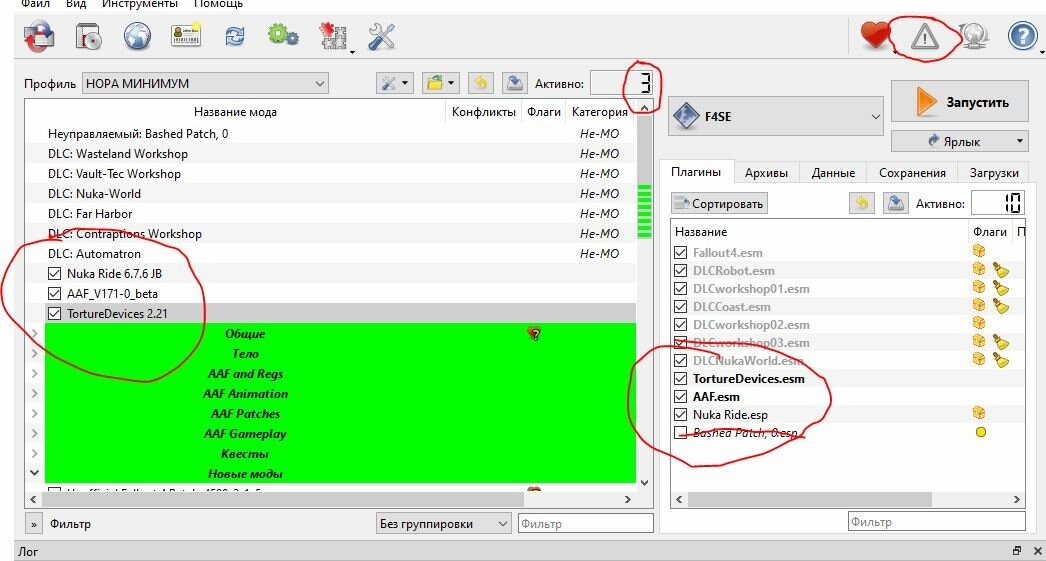
Task: Uncheck AAF_V171-0_beta mod
Action: 55,294
